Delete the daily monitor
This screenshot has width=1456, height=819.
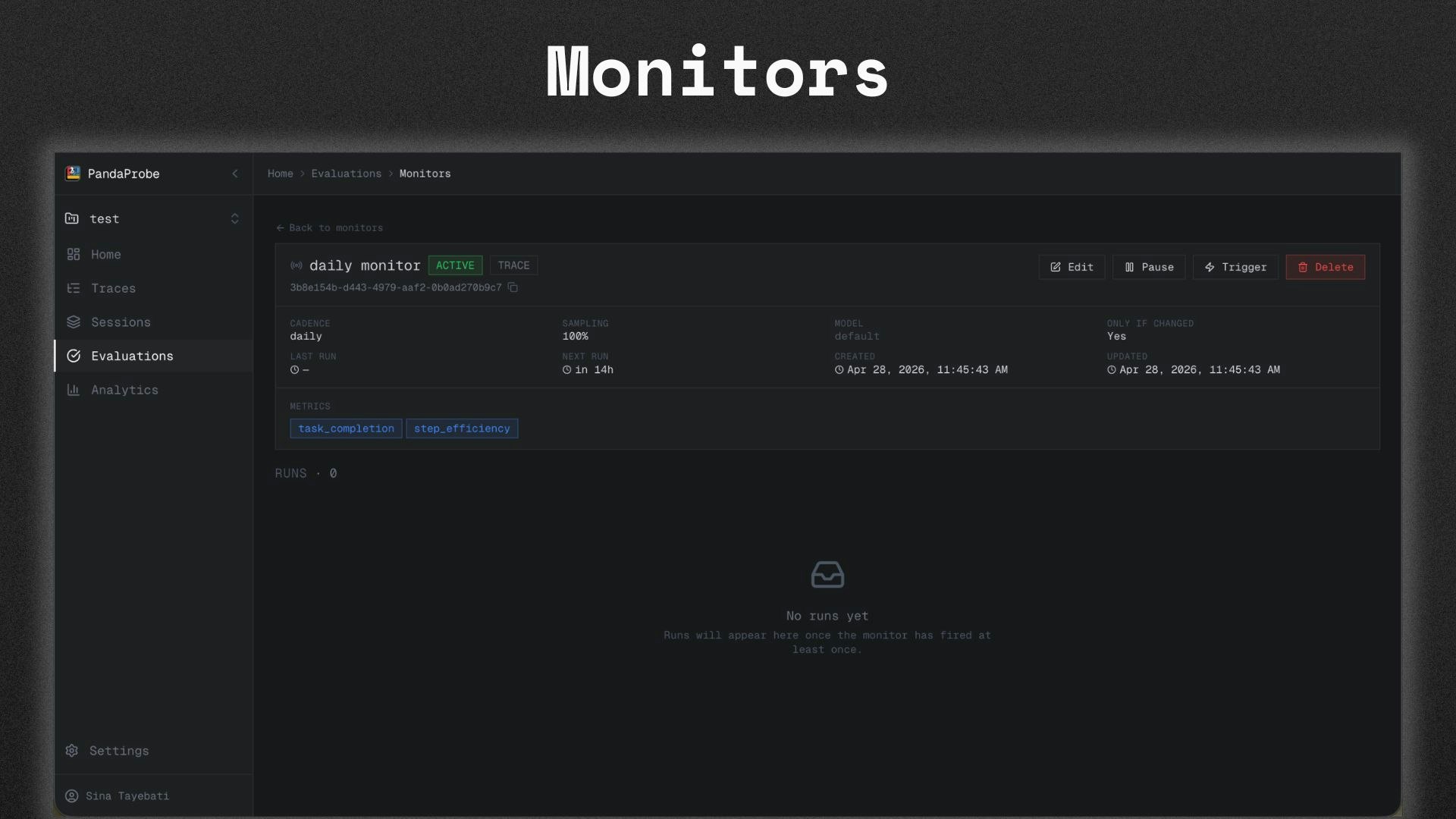(1326, 267)
